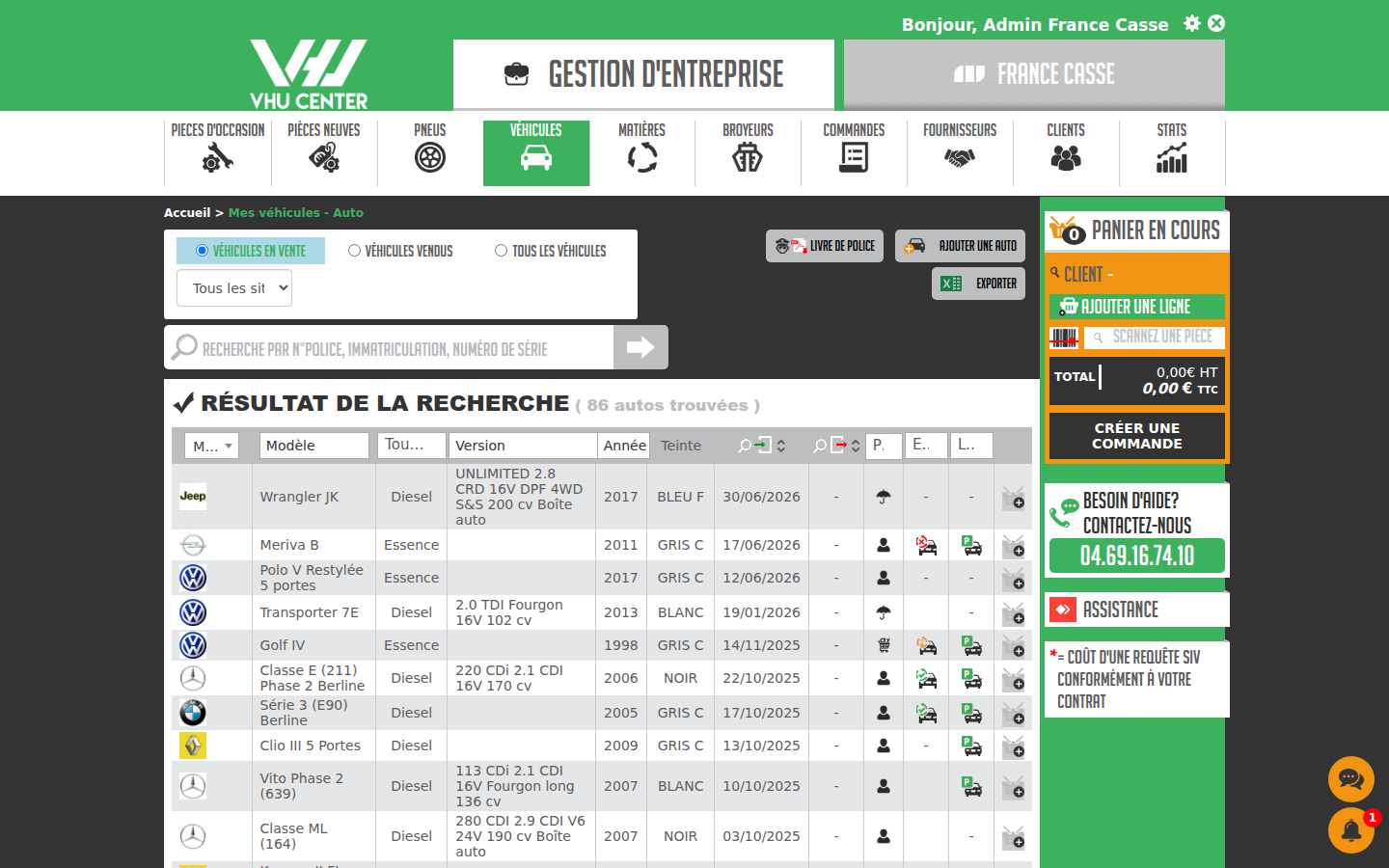This screenshot has width=1389, height=868.
Task: Click the Créer une commande button
Action: pos(1137,436)
